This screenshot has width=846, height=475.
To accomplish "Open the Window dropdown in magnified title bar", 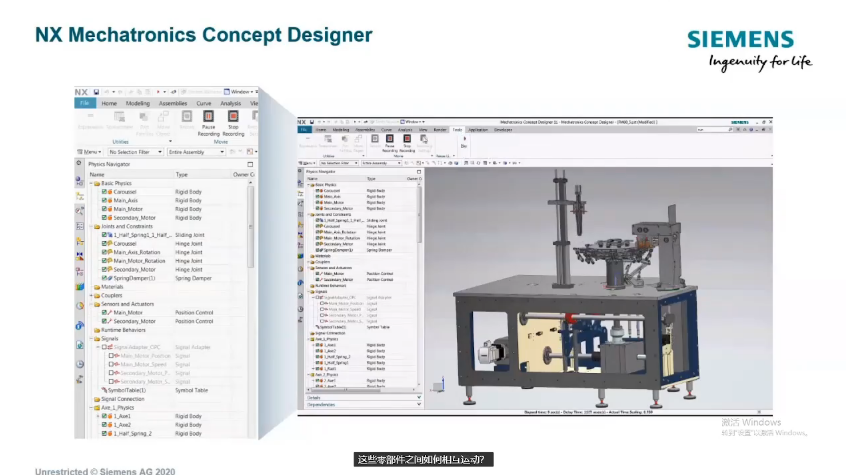I will point(240,92).
